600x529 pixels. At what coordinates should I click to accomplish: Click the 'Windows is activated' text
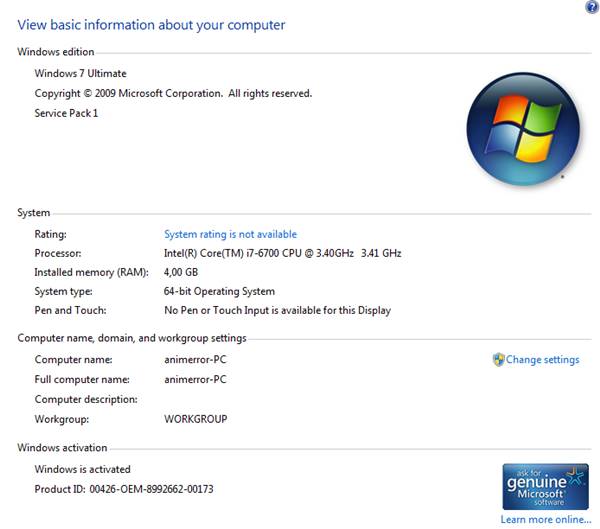tap(82, 469)
